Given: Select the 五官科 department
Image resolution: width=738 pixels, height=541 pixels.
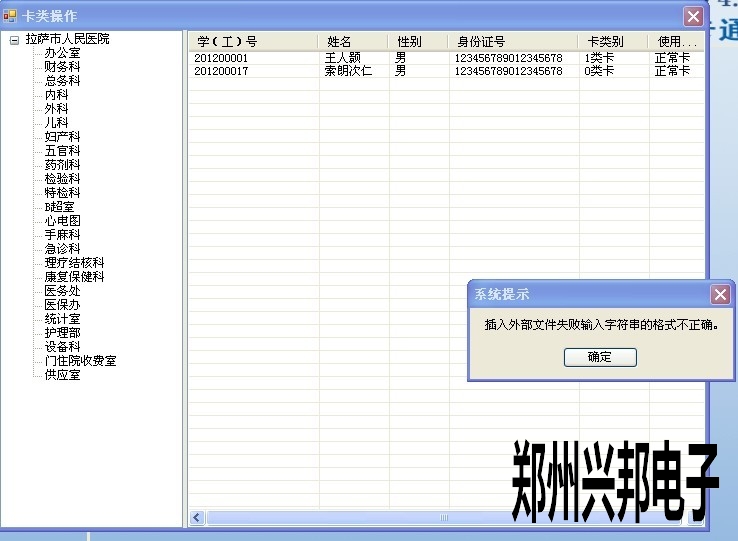Looking at the screenshot, I should (63, 151).
